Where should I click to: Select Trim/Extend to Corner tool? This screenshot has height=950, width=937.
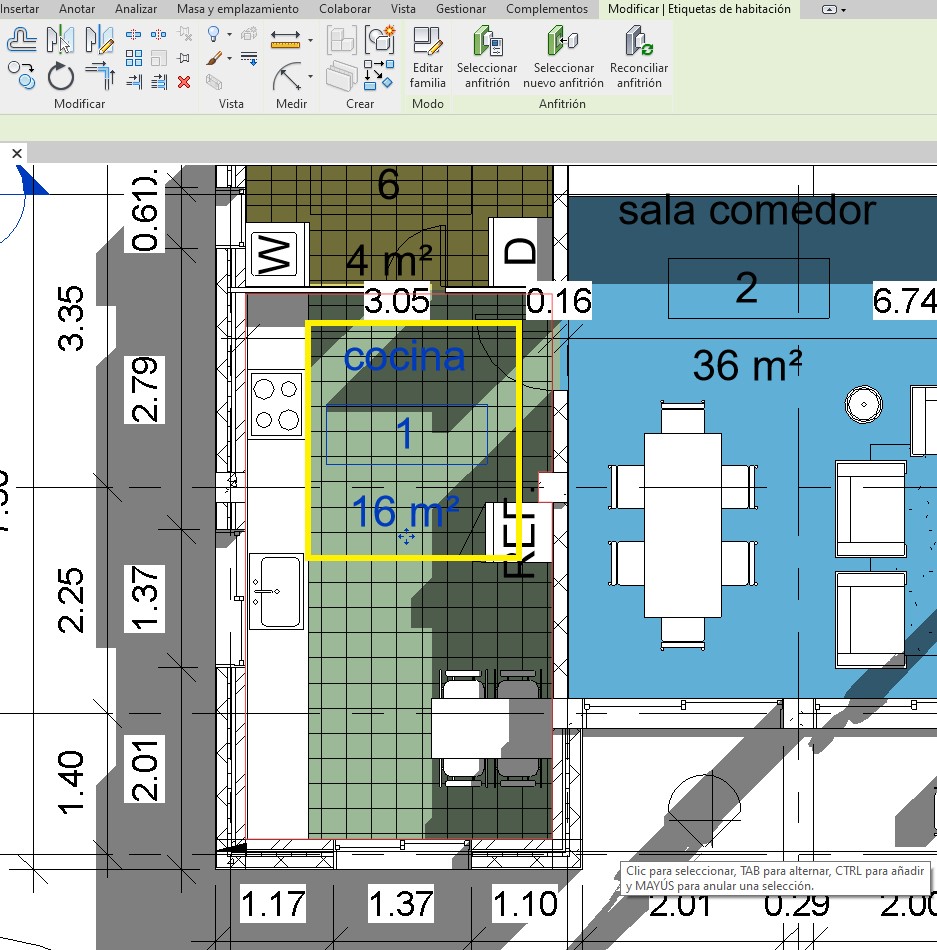[99, 75]
